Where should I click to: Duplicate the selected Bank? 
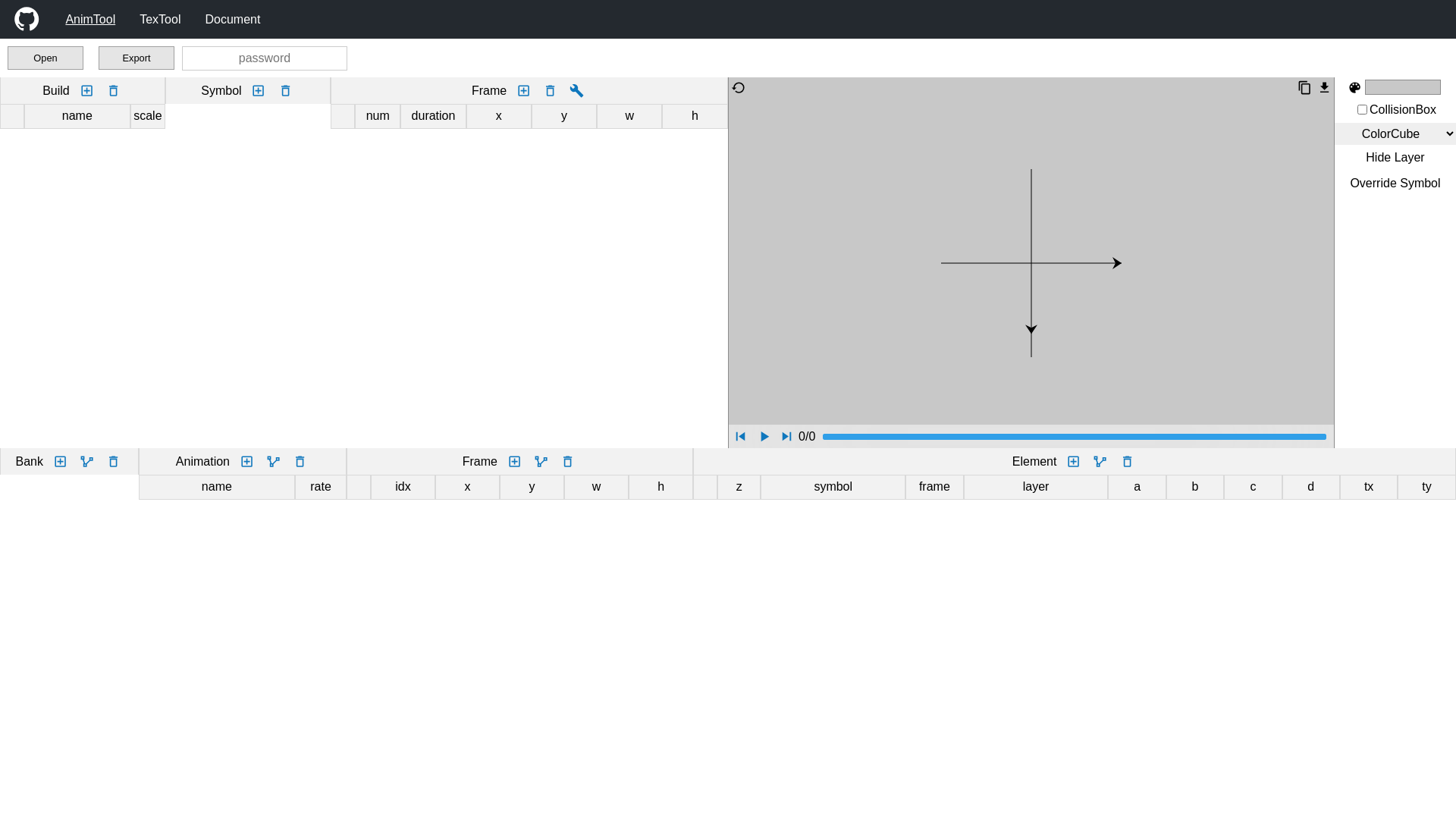click(87, 462)
